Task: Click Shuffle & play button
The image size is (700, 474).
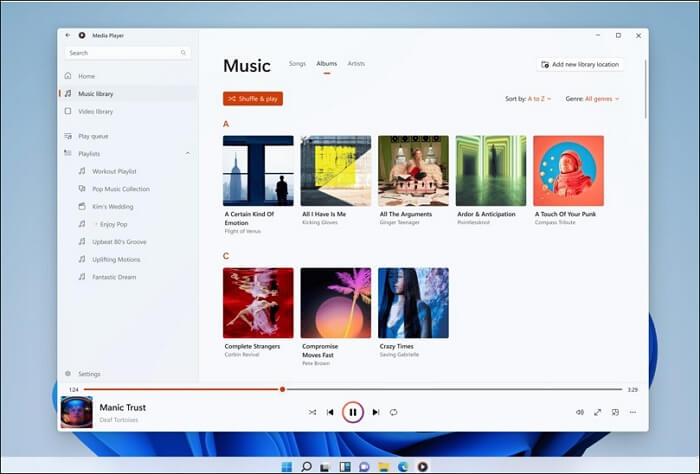Action: [253, 99]
